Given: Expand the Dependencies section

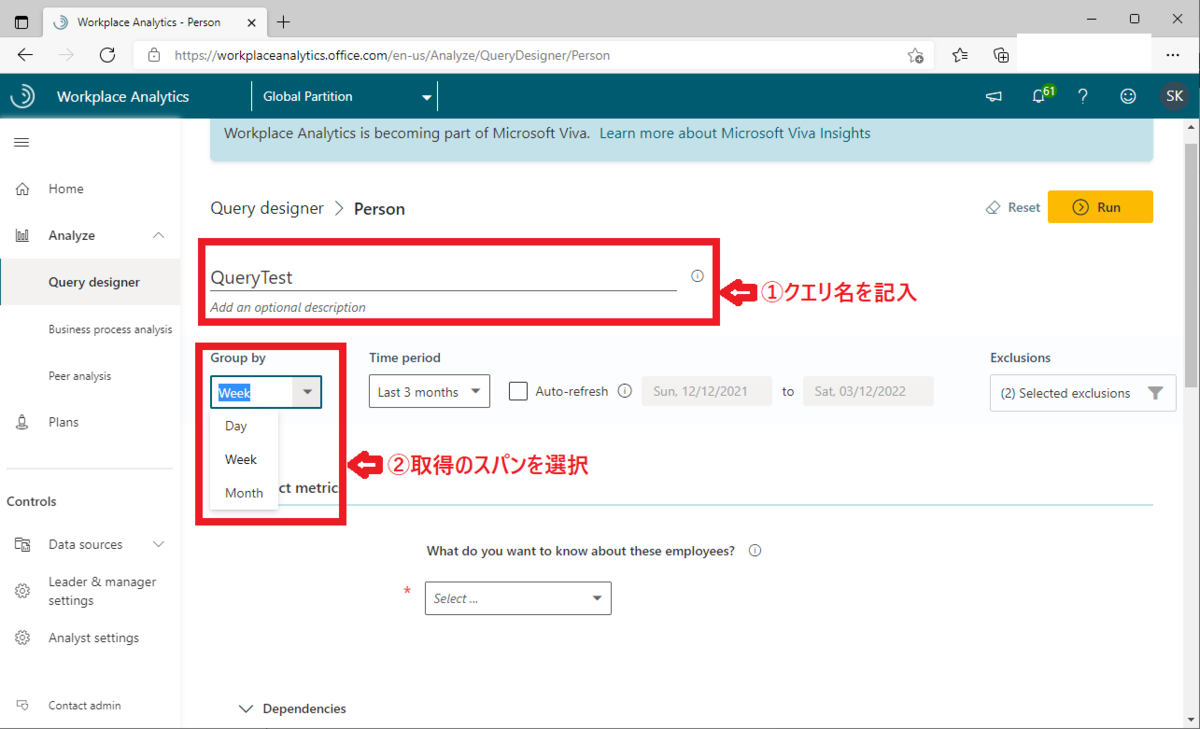Looking at the screenshot, I should point(294,708).
